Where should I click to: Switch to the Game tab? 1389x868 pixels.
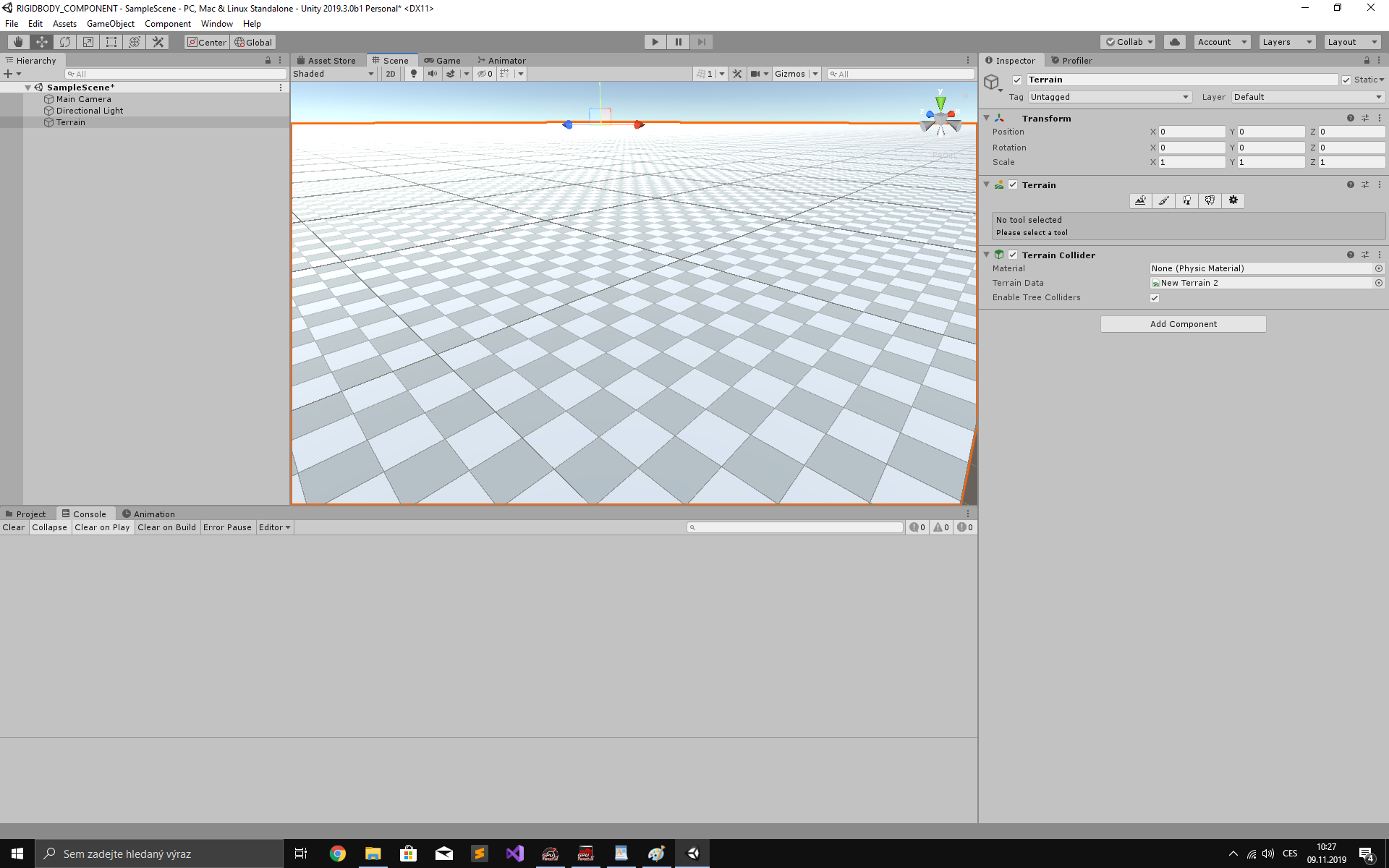click(443, 60)
